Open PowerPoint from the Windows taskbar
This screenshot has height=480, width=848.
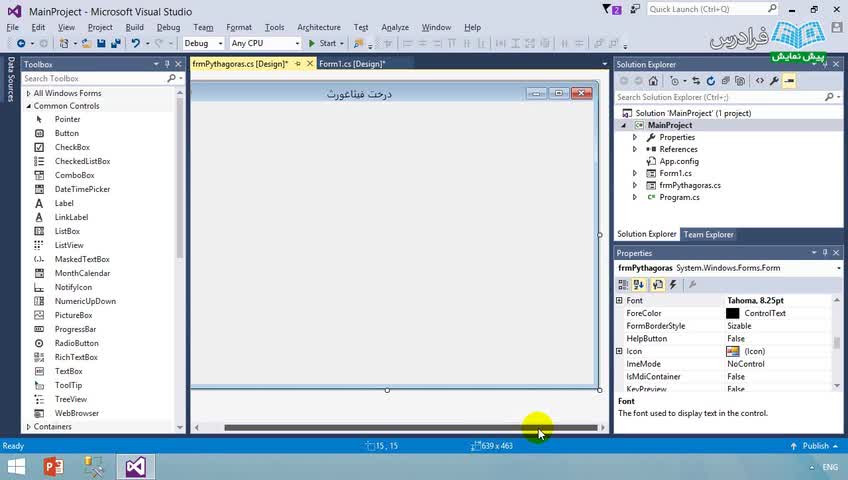[53, 466]
